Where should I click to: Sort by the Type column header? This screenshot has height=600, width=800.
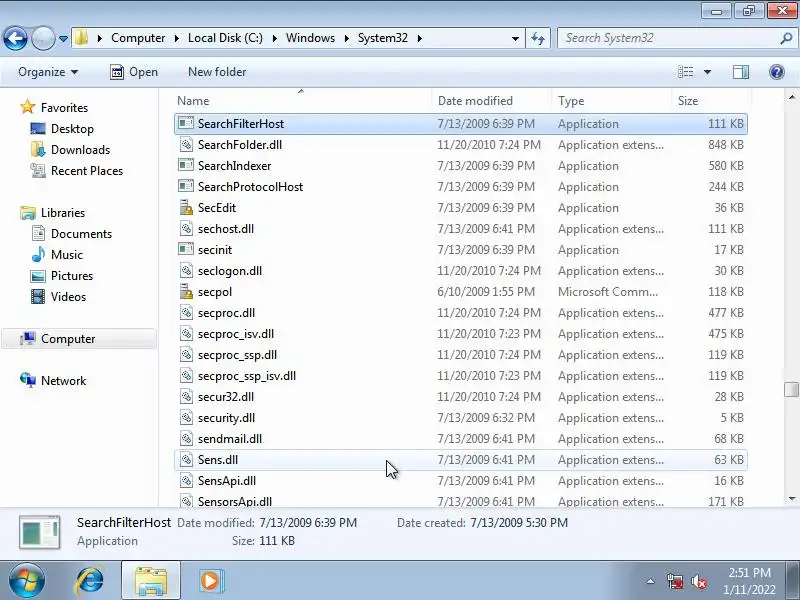pyautogui.click(x=611, y=101)
